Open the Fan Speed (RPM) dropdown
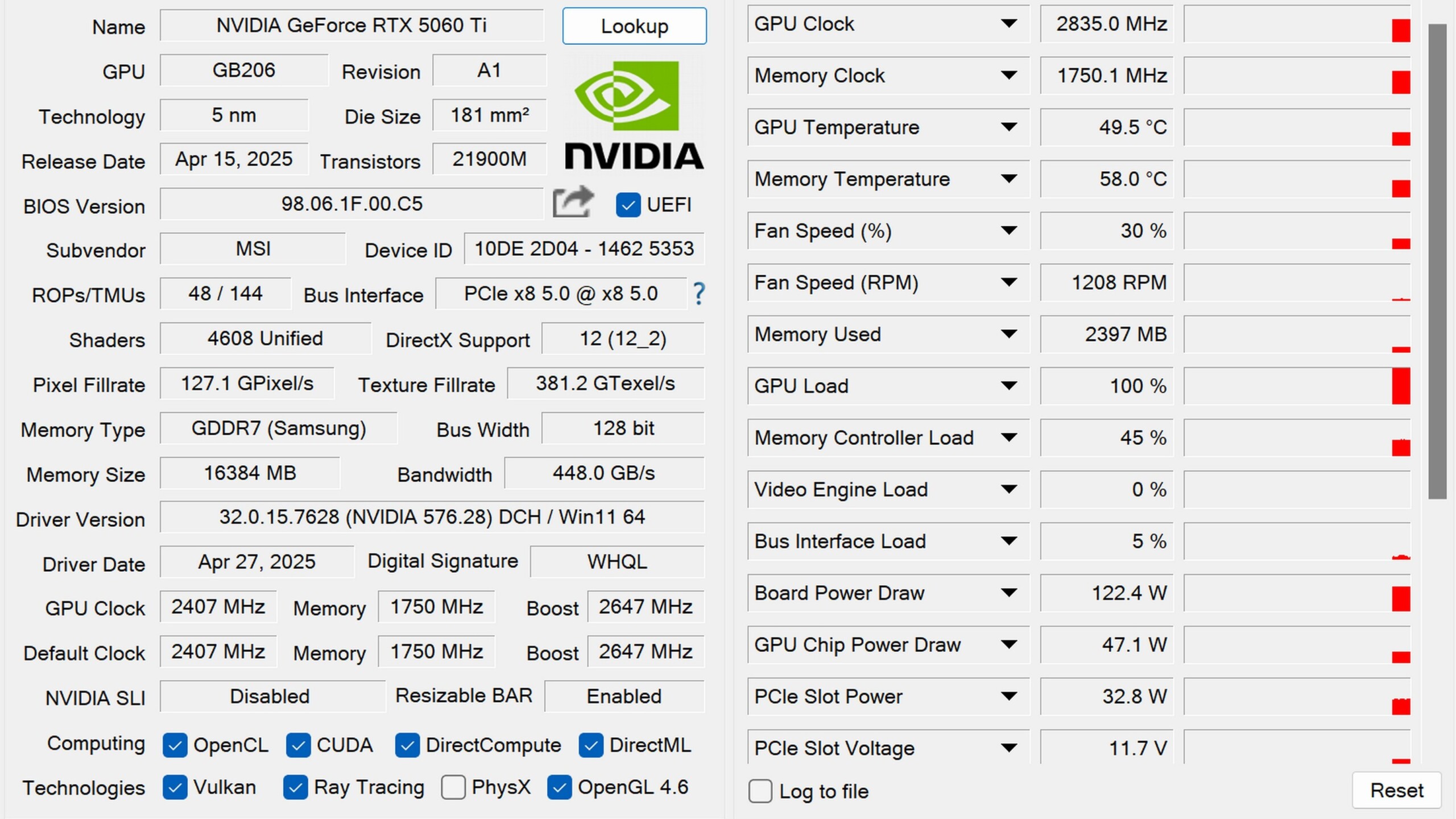This screenshot has width=1456, height=819. [1009, 283]
